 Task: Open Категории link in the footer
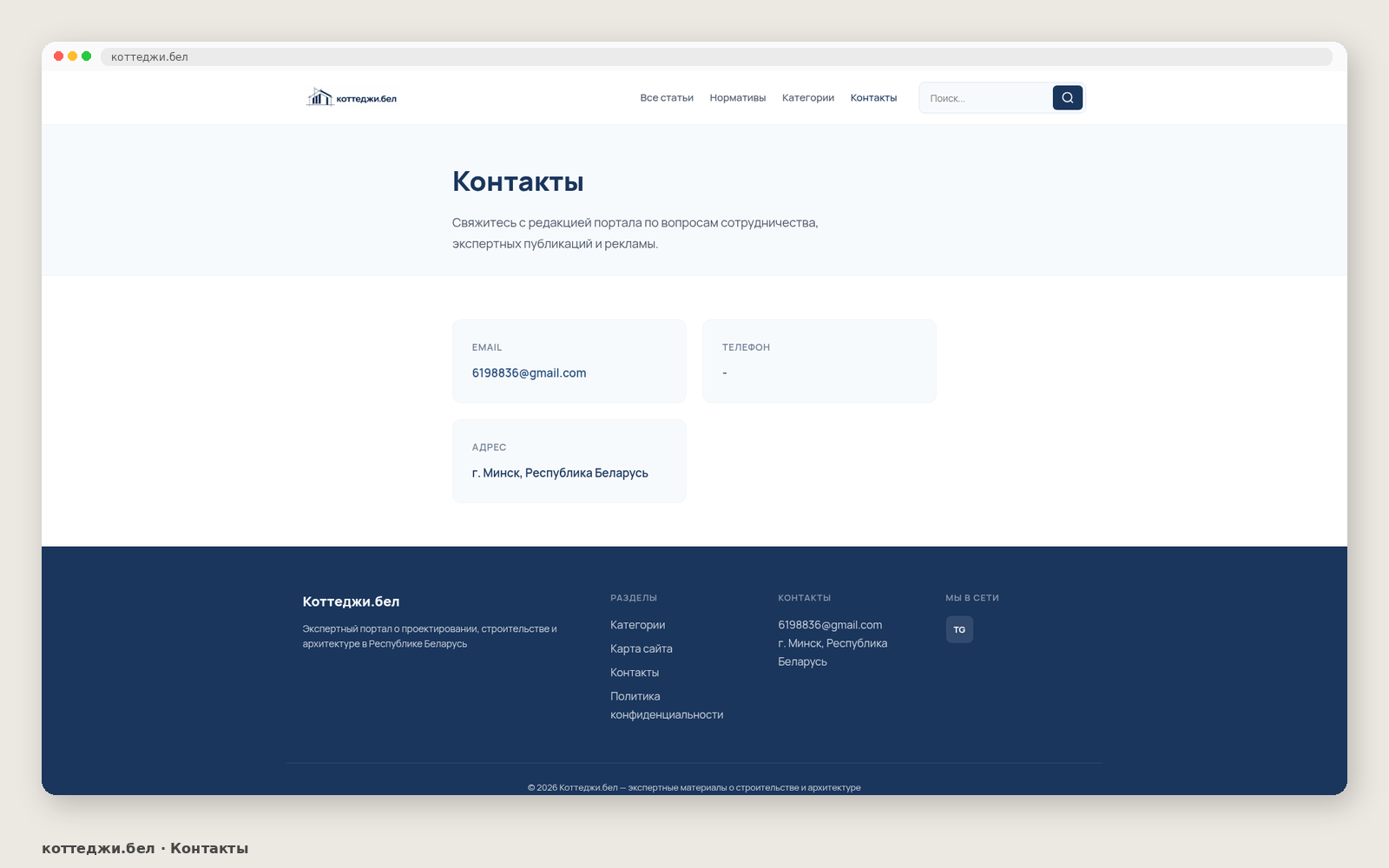point(637,625)
